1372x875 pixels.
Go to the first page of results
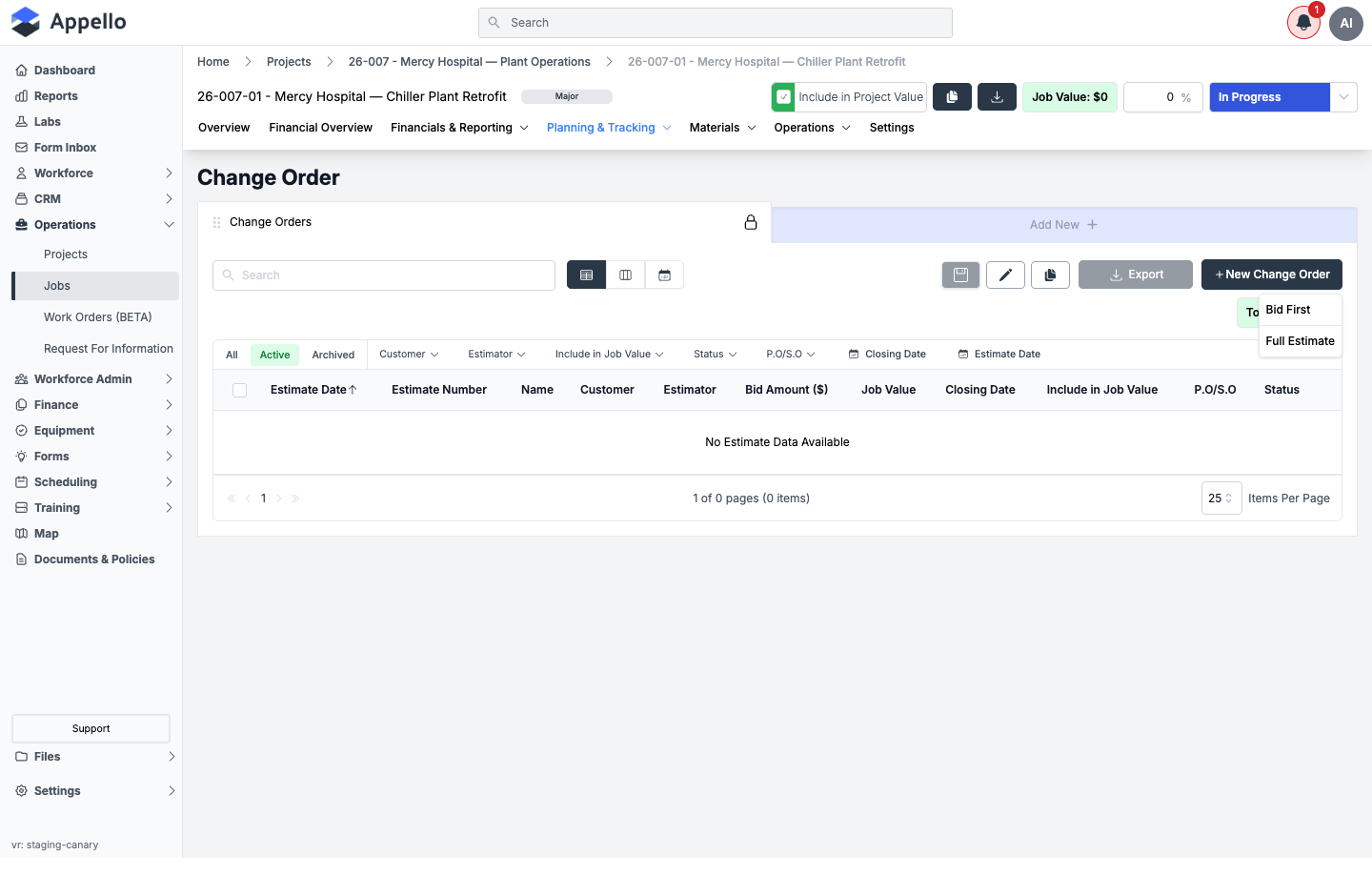[232, 499]
